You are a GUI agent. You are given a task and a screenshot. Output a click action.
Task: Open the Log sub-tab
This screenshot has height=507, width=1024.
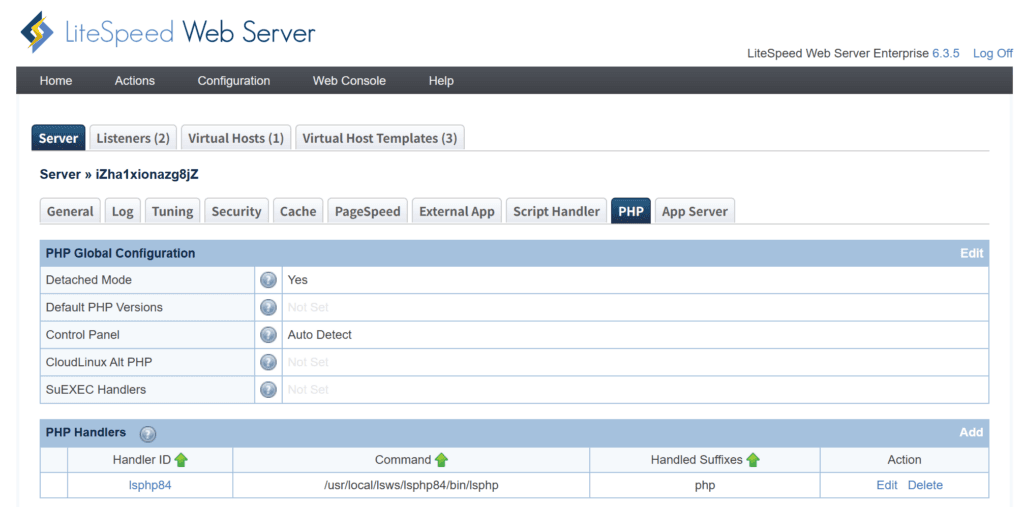tap(122, 211)
